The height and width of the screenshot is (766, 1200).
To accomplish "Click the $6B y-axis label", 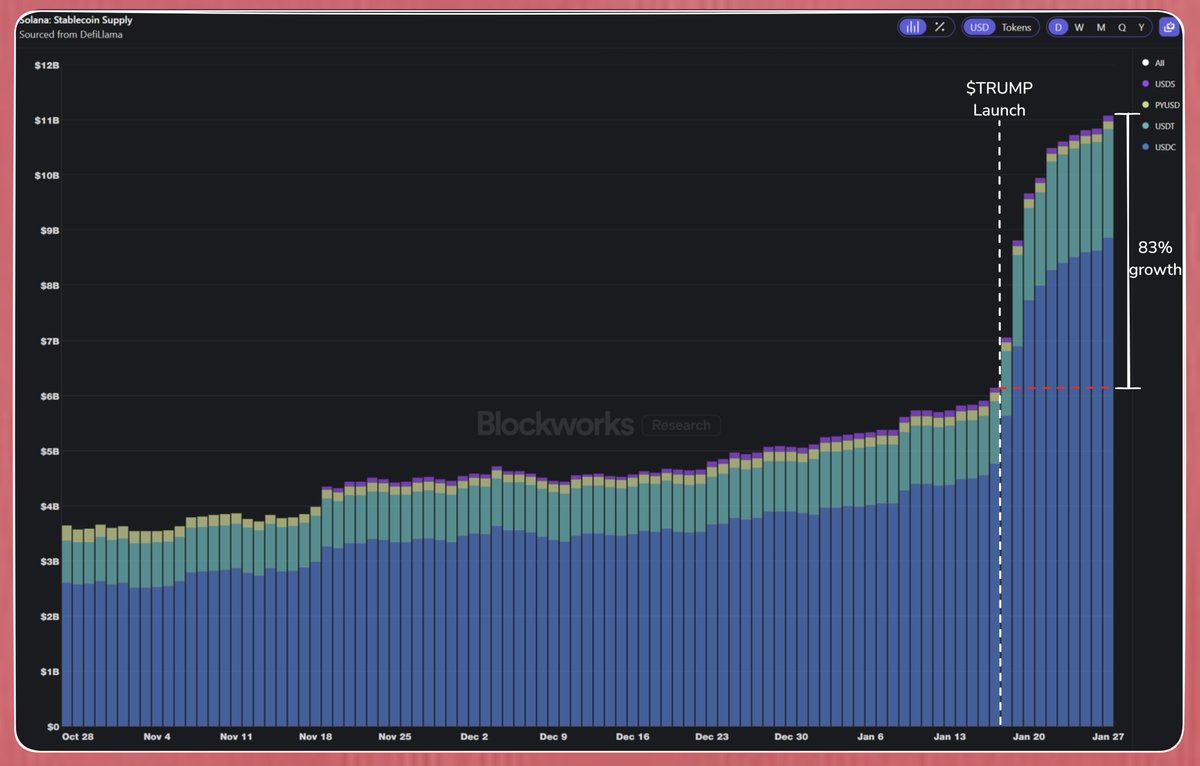I will point(50,396).
